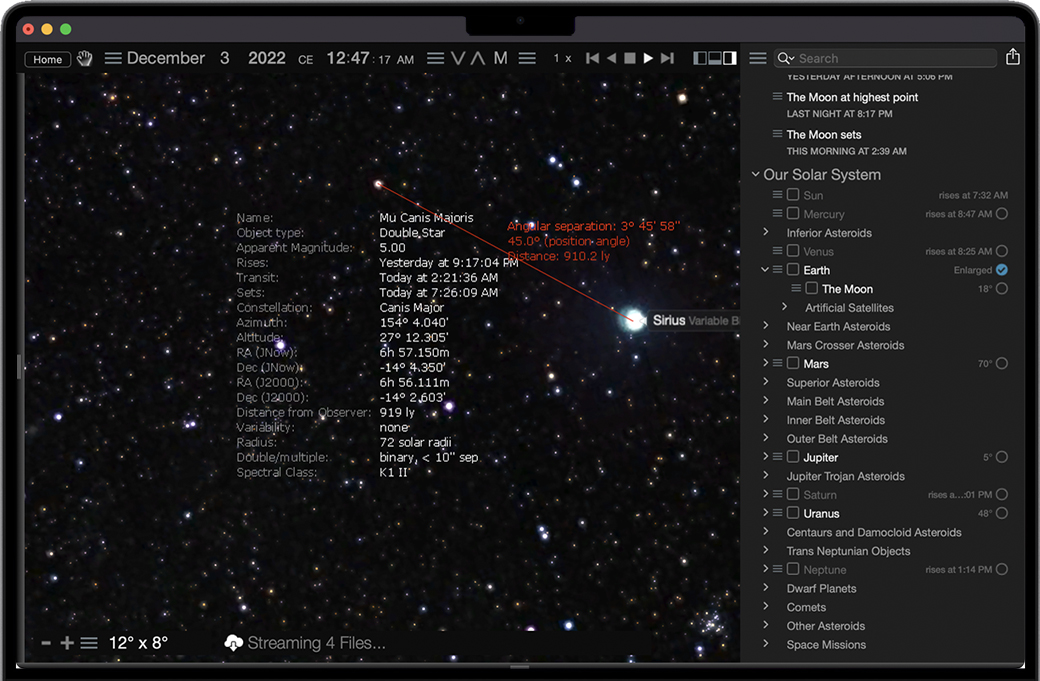This screenshot has height=681, width=1040.
Task: Click the zoom in plus icon
Action: (67, 643)
